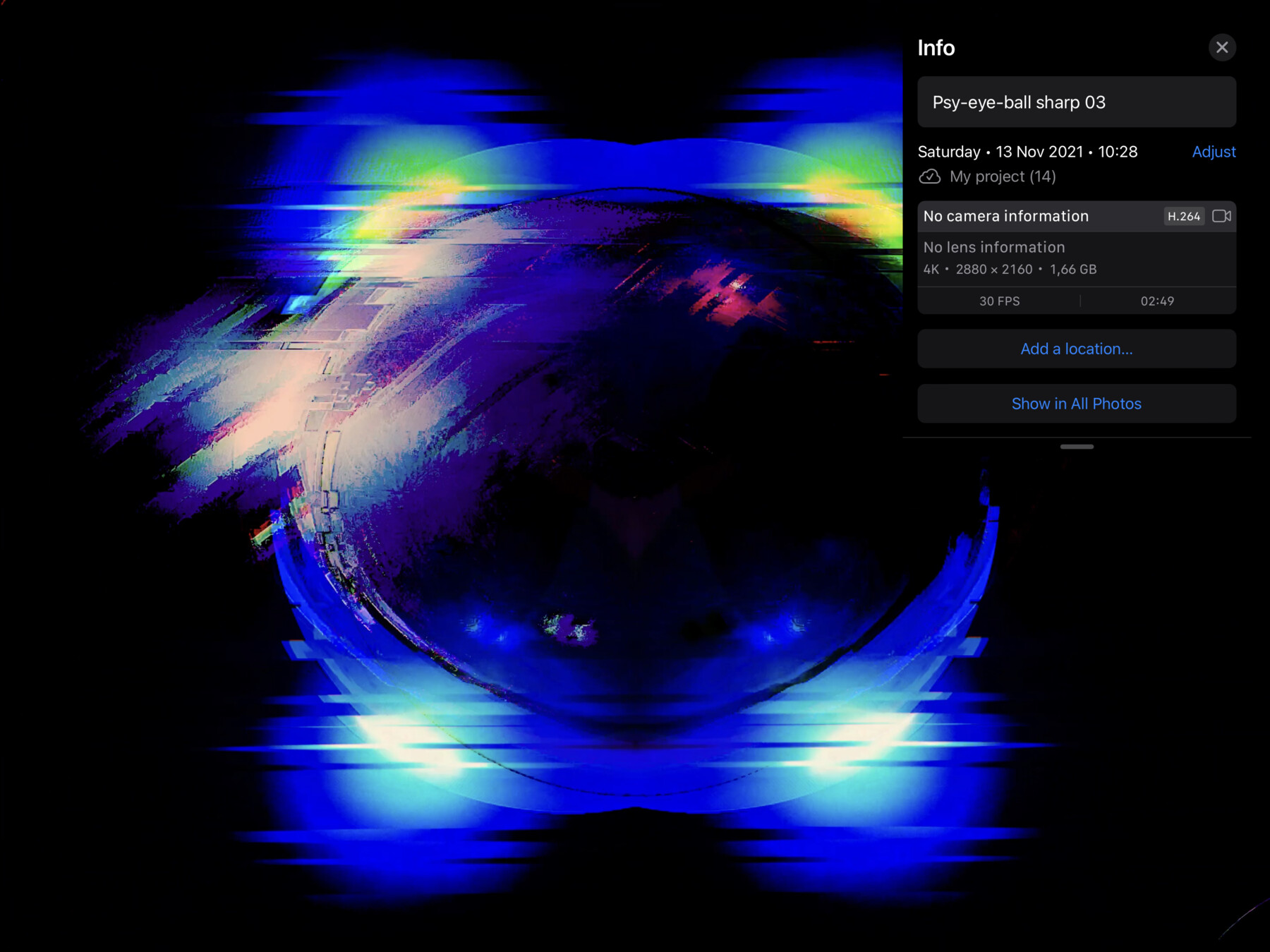
Task: Click the Psy-eye-ball sharp 03 title field
Action: click(x=1076, y=102)
